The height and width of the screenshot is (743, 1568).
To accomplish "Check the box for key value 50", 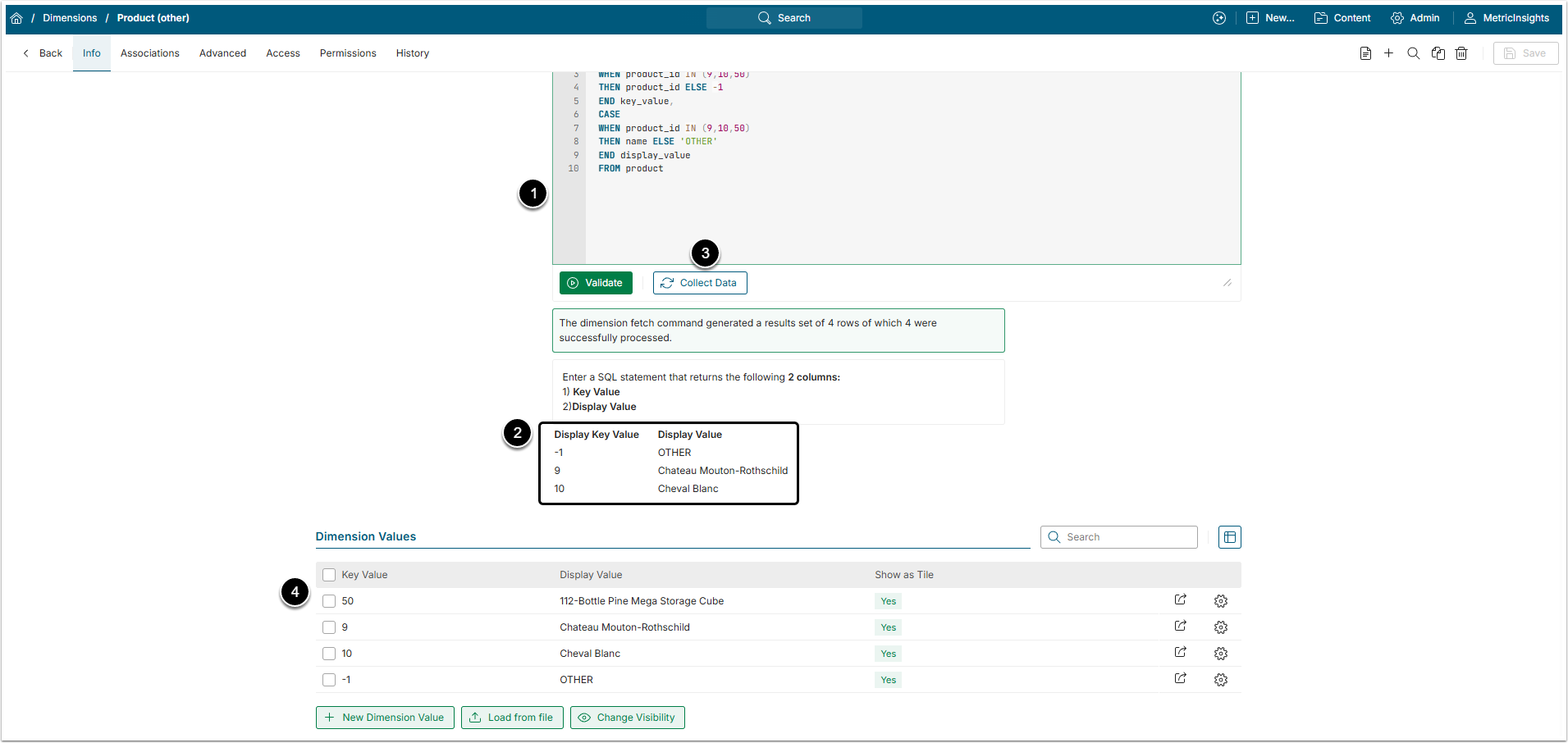I will [329, 601].
